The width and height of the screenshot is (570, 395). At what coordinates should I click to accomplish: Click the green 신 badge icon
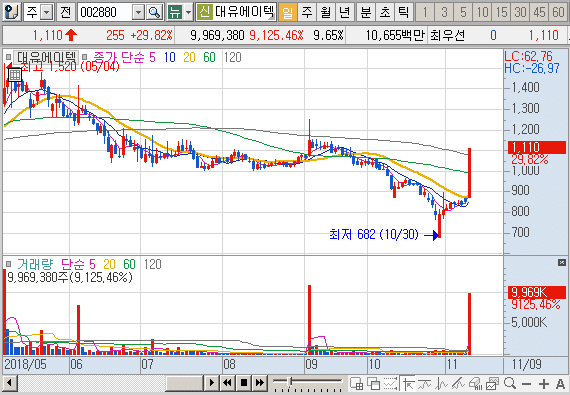tap(205, 12)
